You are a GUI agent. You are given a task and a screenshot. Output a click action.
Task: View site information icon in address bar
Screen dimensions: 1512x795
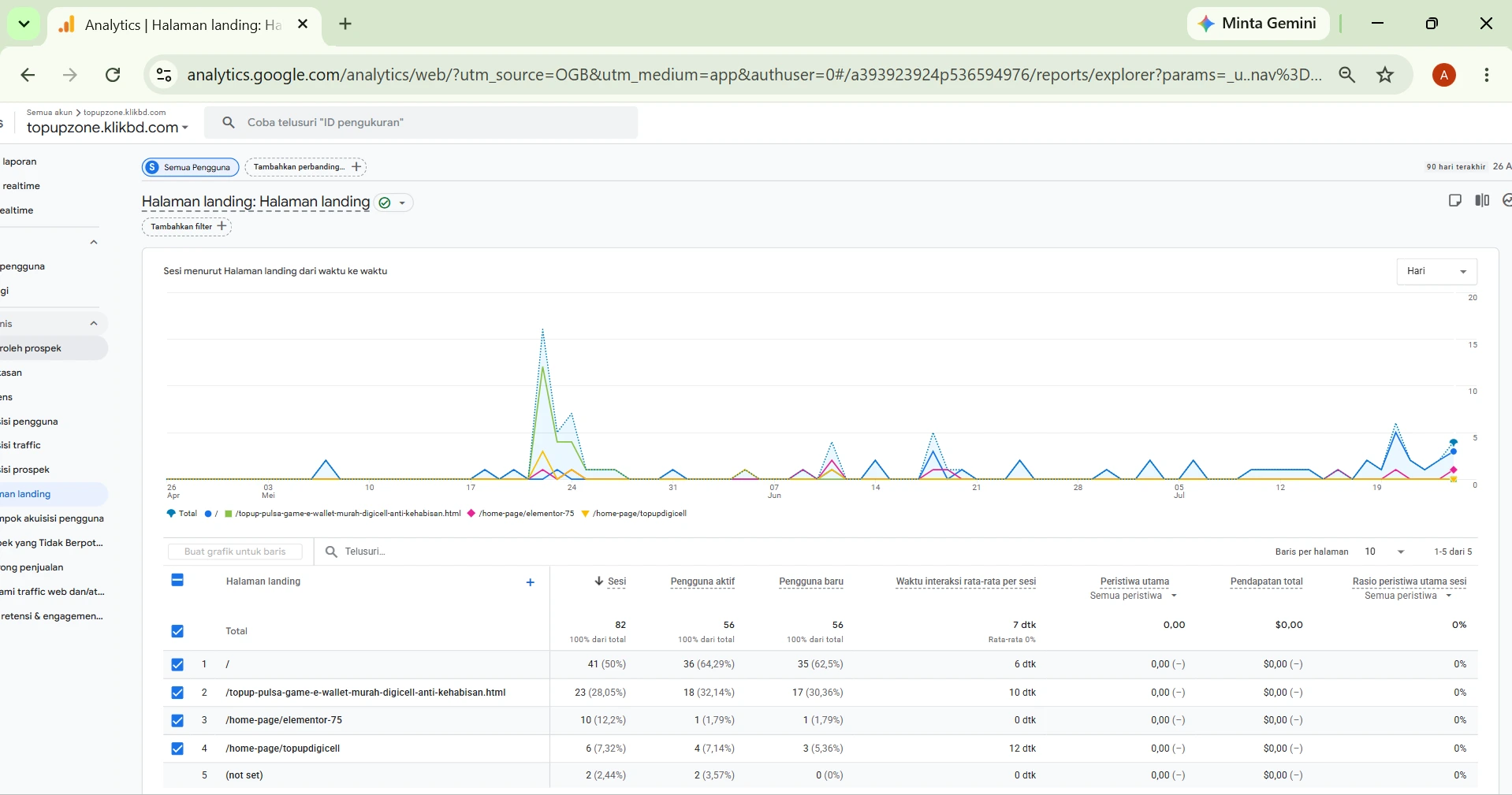164,75
